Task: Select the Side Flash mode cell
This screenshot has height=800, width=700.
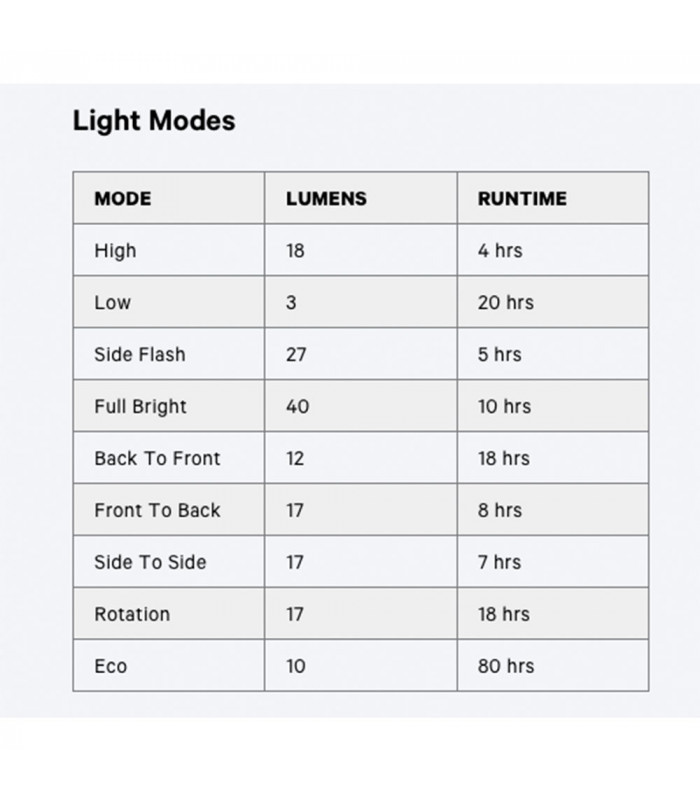Action: click(x=140, y=354)
